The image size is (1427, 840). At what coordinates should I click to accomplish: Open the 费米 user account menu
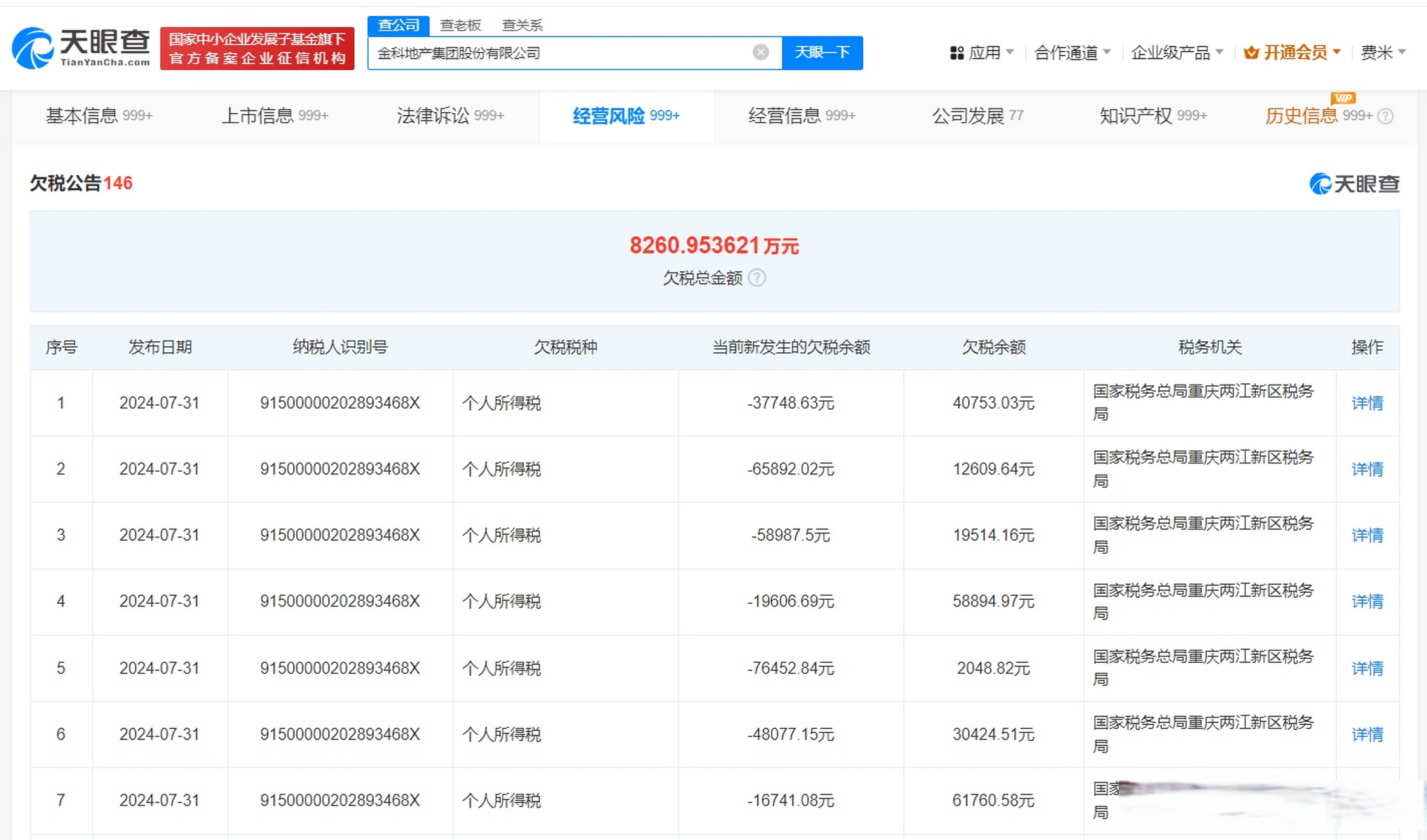[x=1383, y=52]
